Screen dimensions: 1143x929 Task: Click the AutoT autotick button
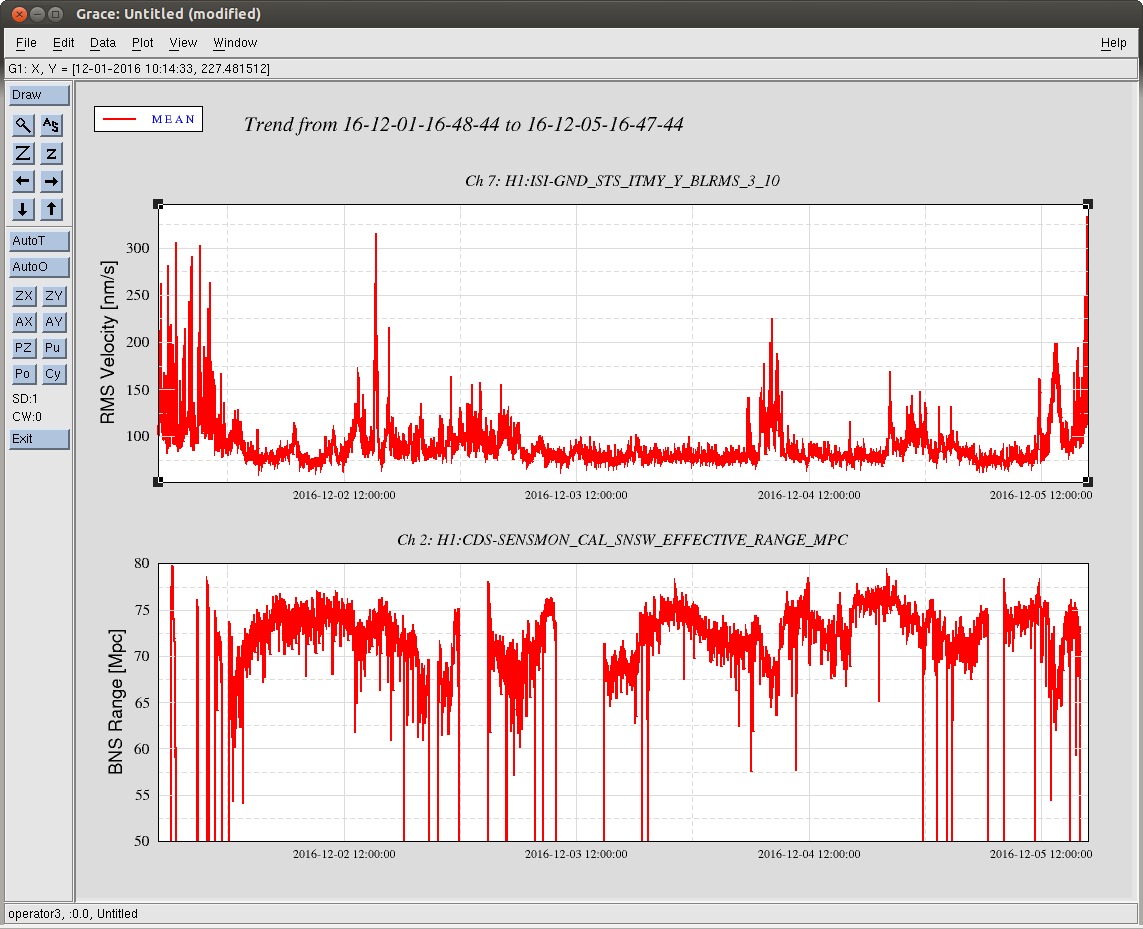point(39,241)
